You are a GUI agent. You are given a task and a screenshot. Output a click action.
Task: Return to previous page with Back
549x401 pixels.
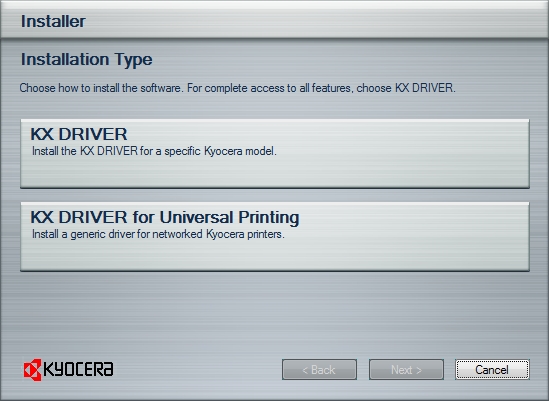pos(319,369)
